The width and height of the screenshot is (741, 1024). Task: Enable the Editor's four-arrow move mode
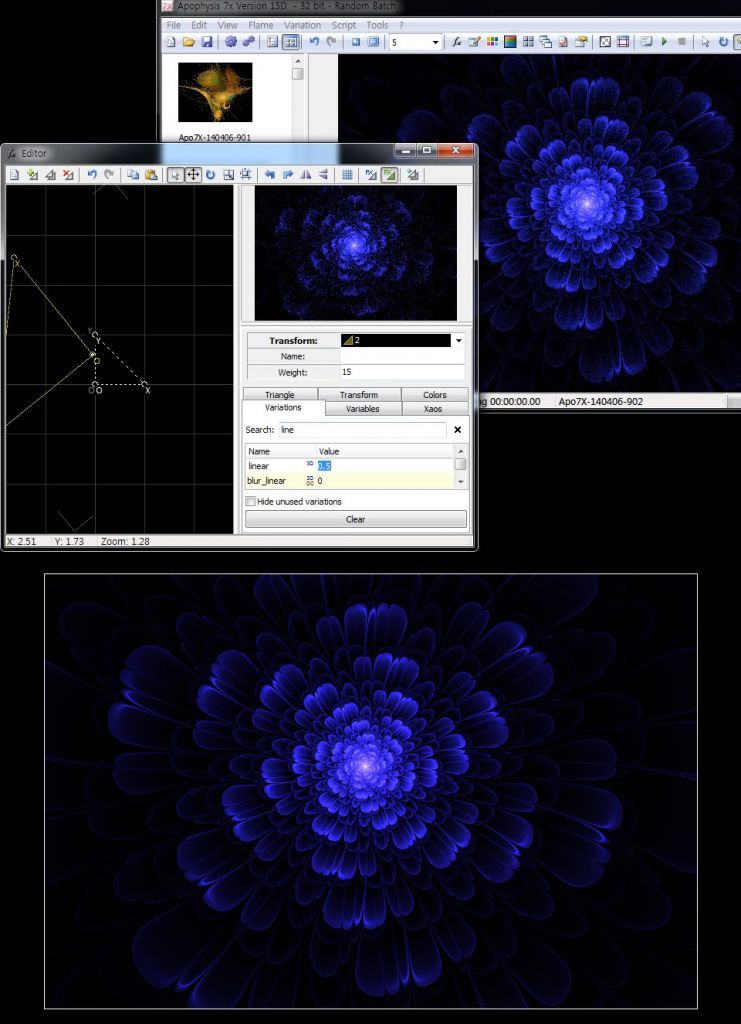pyautogui.click(x=193, y=174)
